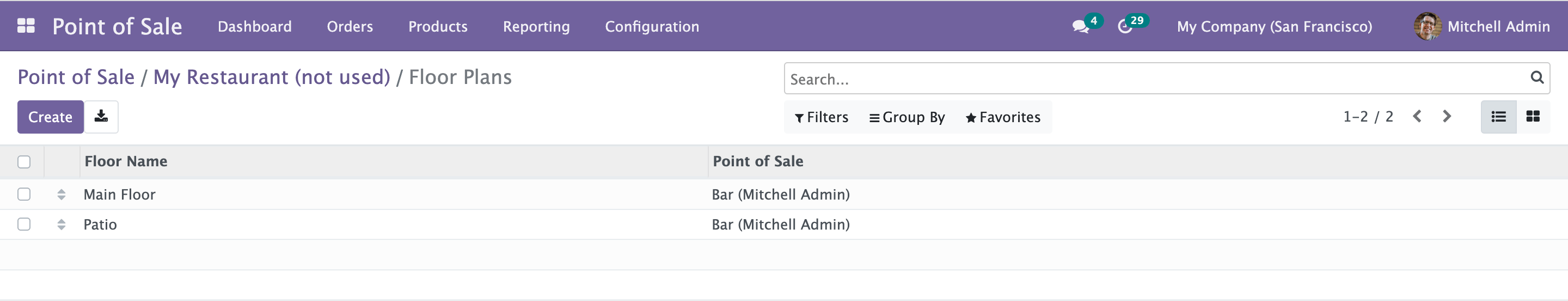Click the Main Floor drag handle
1568x301 pixels.
coord(61,194)
